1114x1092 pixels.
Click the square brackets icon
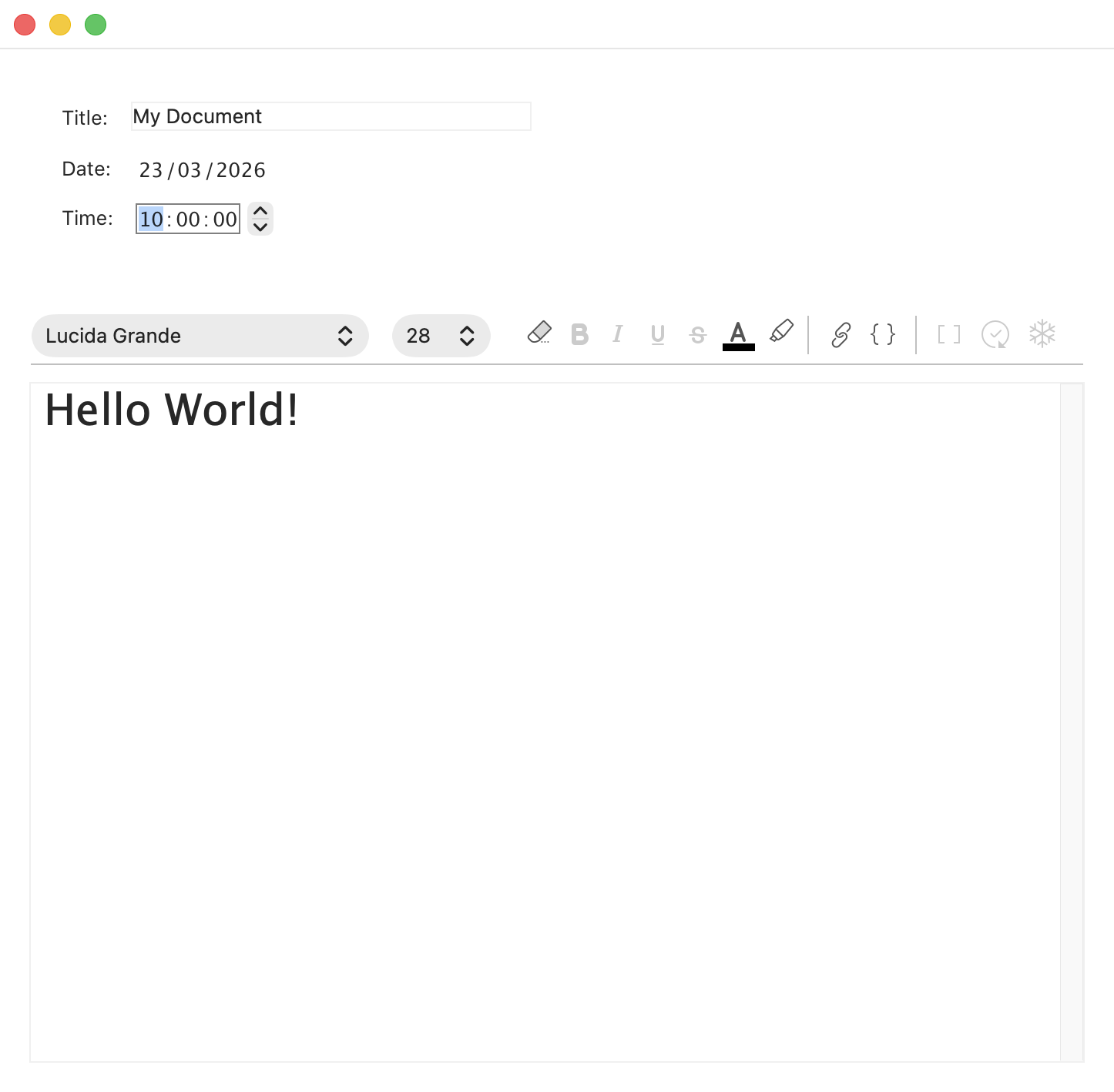point(948,334)
